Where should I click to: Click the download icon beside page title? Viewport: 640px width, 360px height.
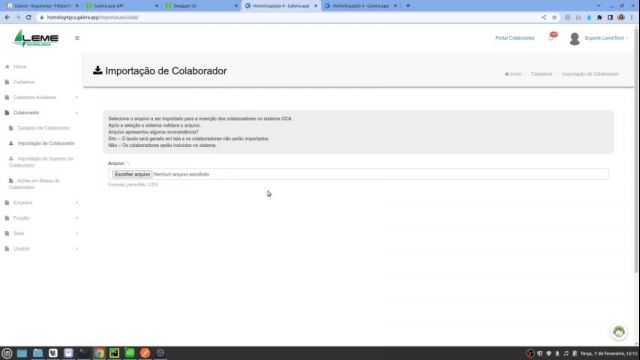98,70
